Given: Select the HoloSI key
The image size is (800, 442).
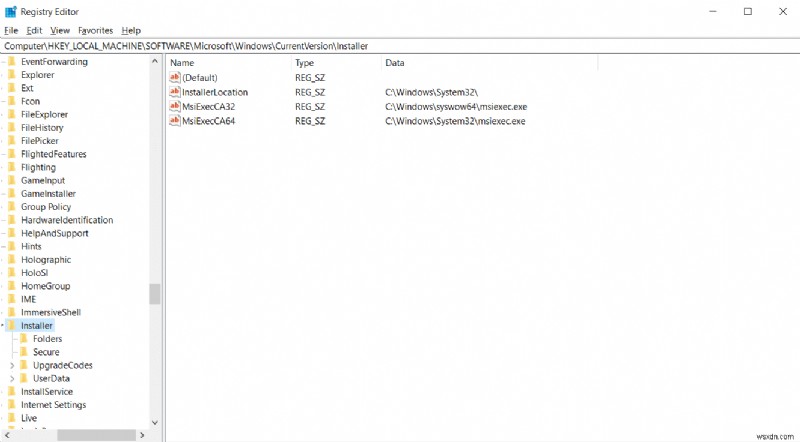Looking at the screenshot, I should pos(34,273).
